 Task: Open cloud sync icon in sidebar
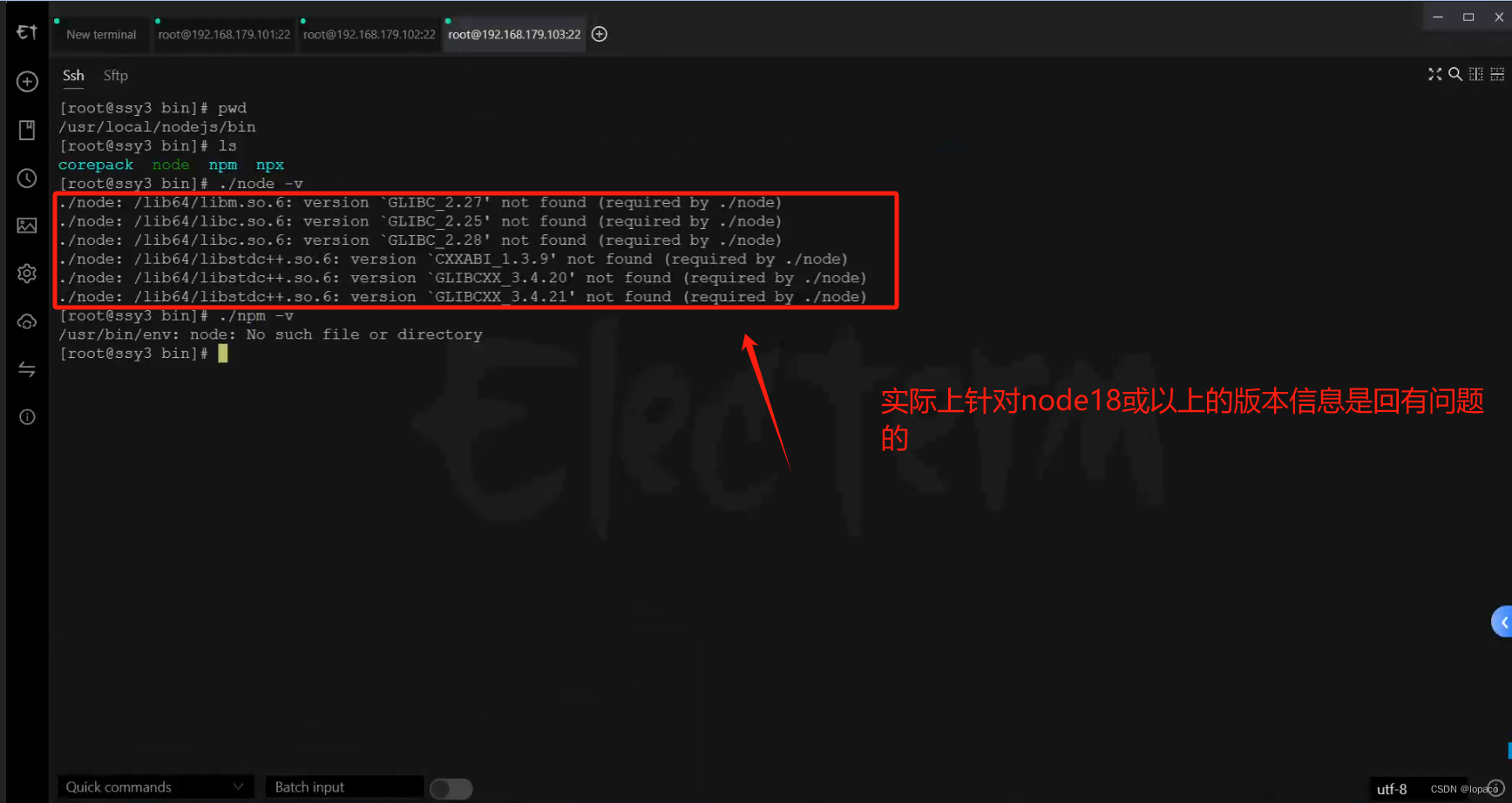pyautogui.click(x=27, y=321)
